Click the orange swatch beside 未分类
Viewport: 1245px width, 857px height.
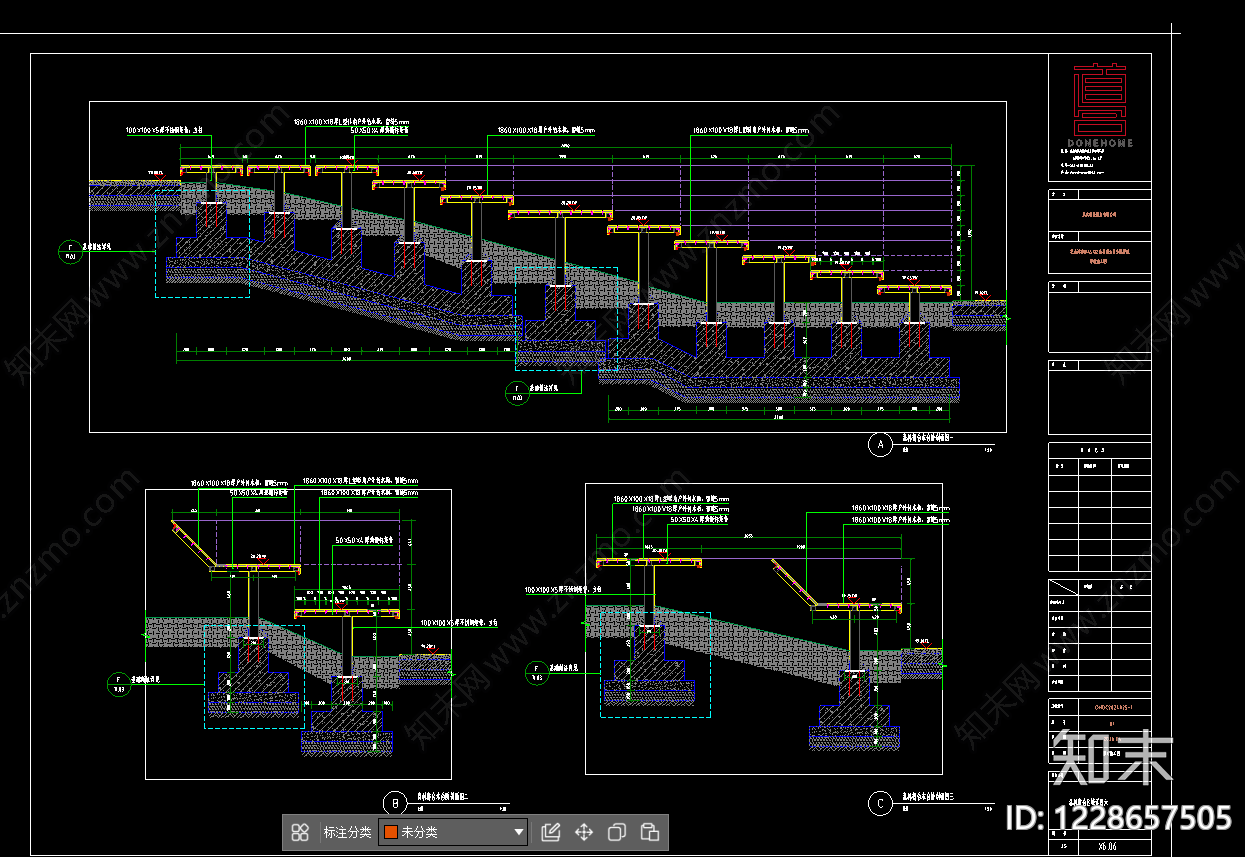point(391,832)
